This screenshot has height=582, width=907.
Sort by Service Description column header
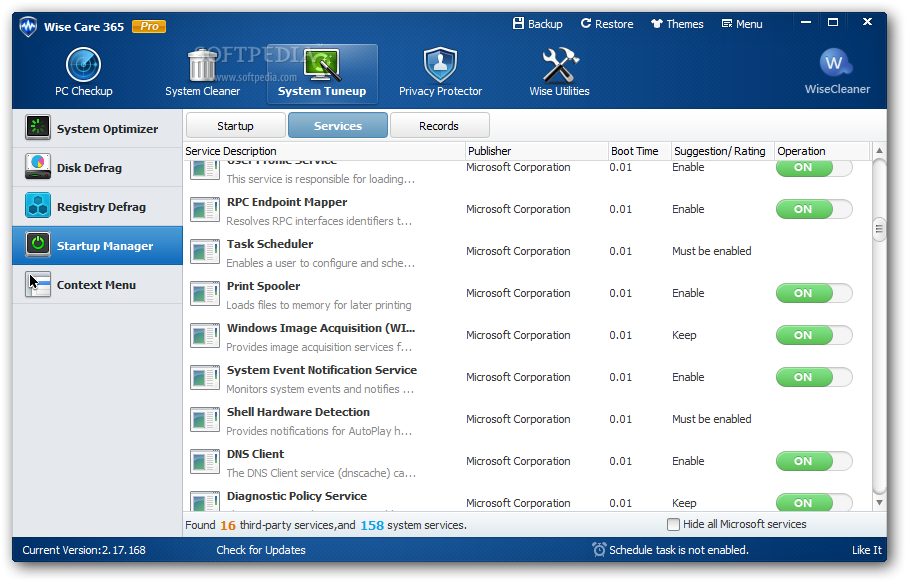tap(325, 151)
